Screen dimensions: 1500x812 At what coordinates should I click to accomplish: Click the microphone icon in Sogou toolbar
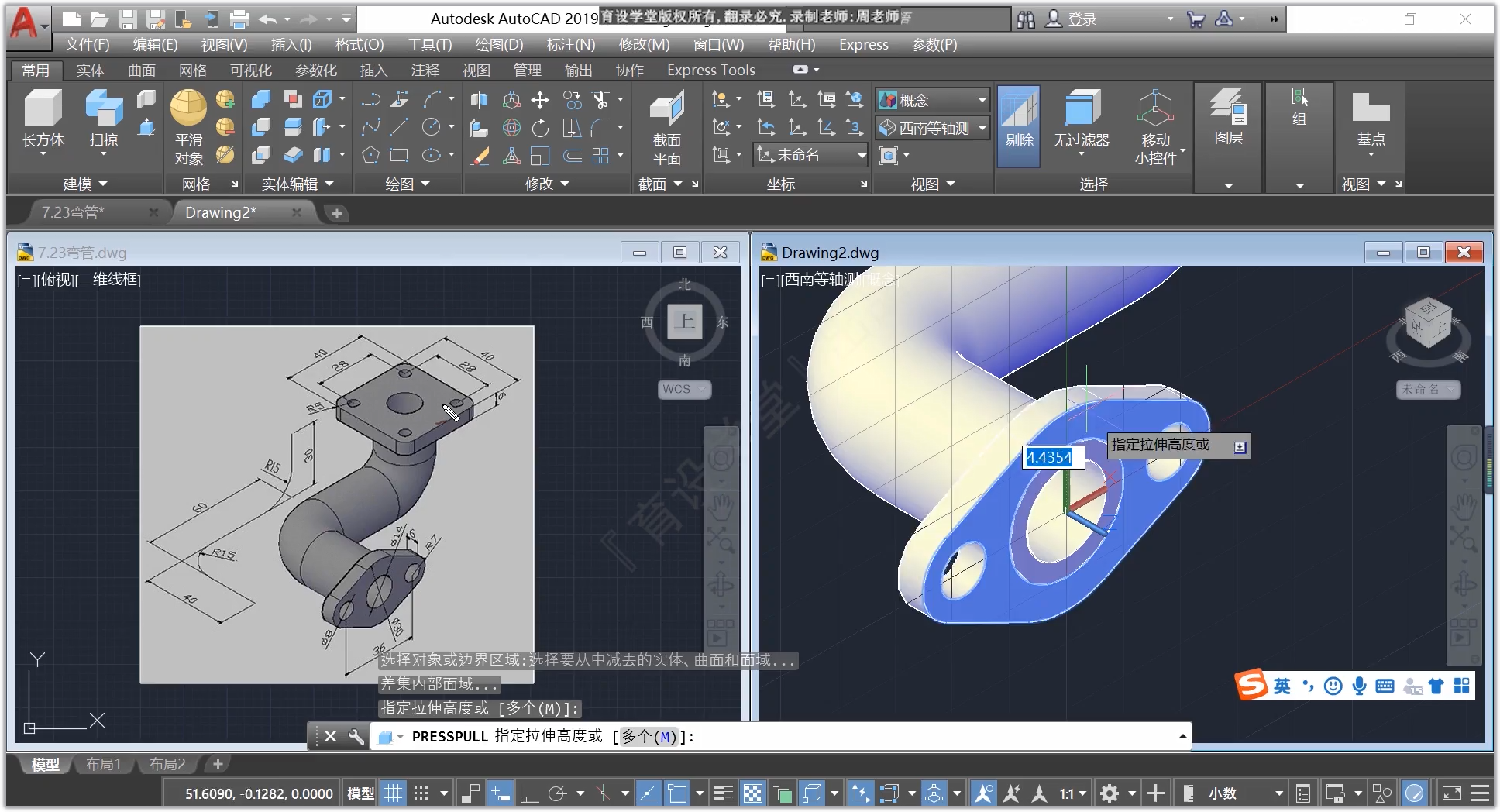click(1359, 686)
